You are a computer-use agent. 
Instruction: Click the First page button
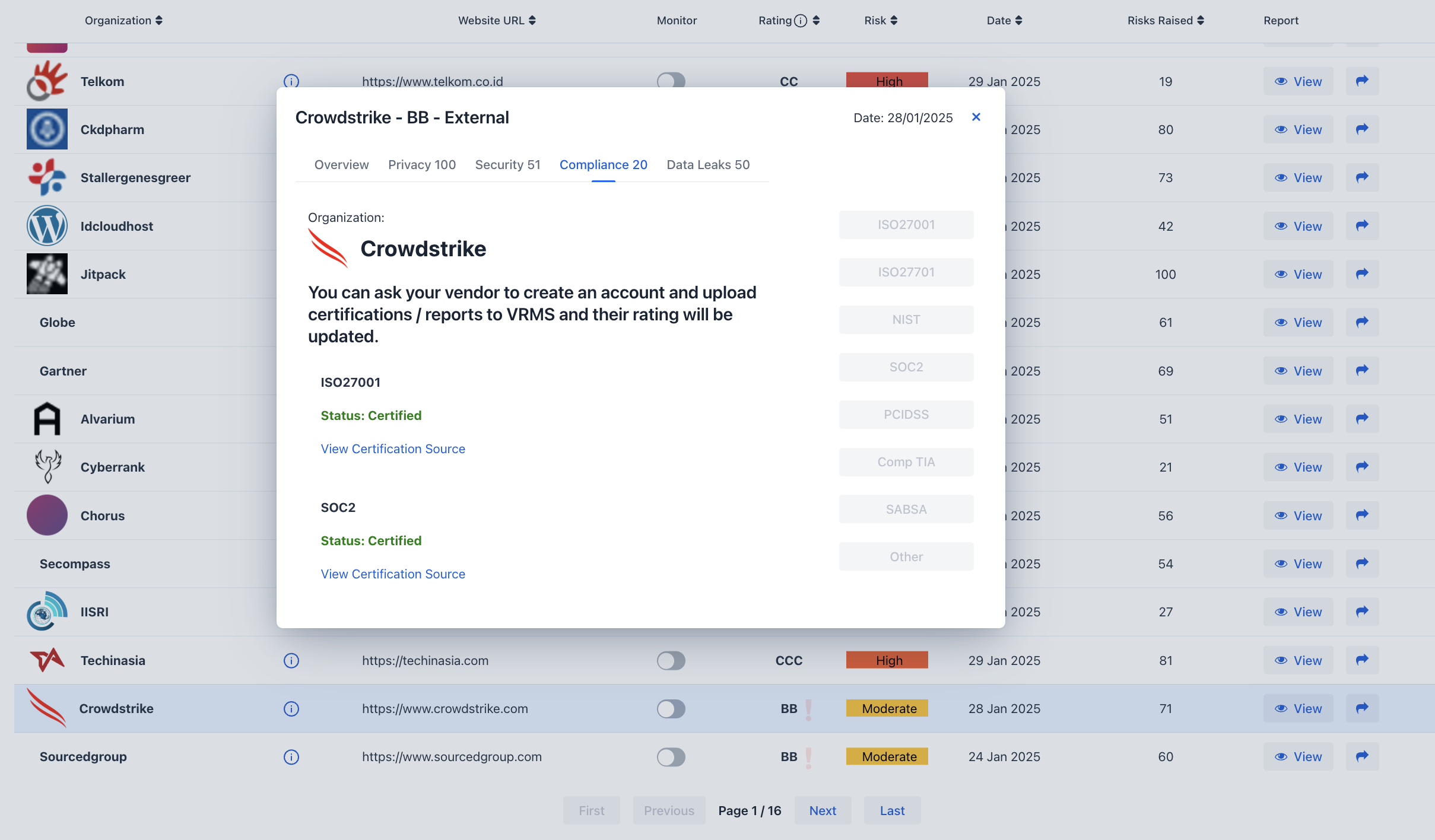click(591, 810)
